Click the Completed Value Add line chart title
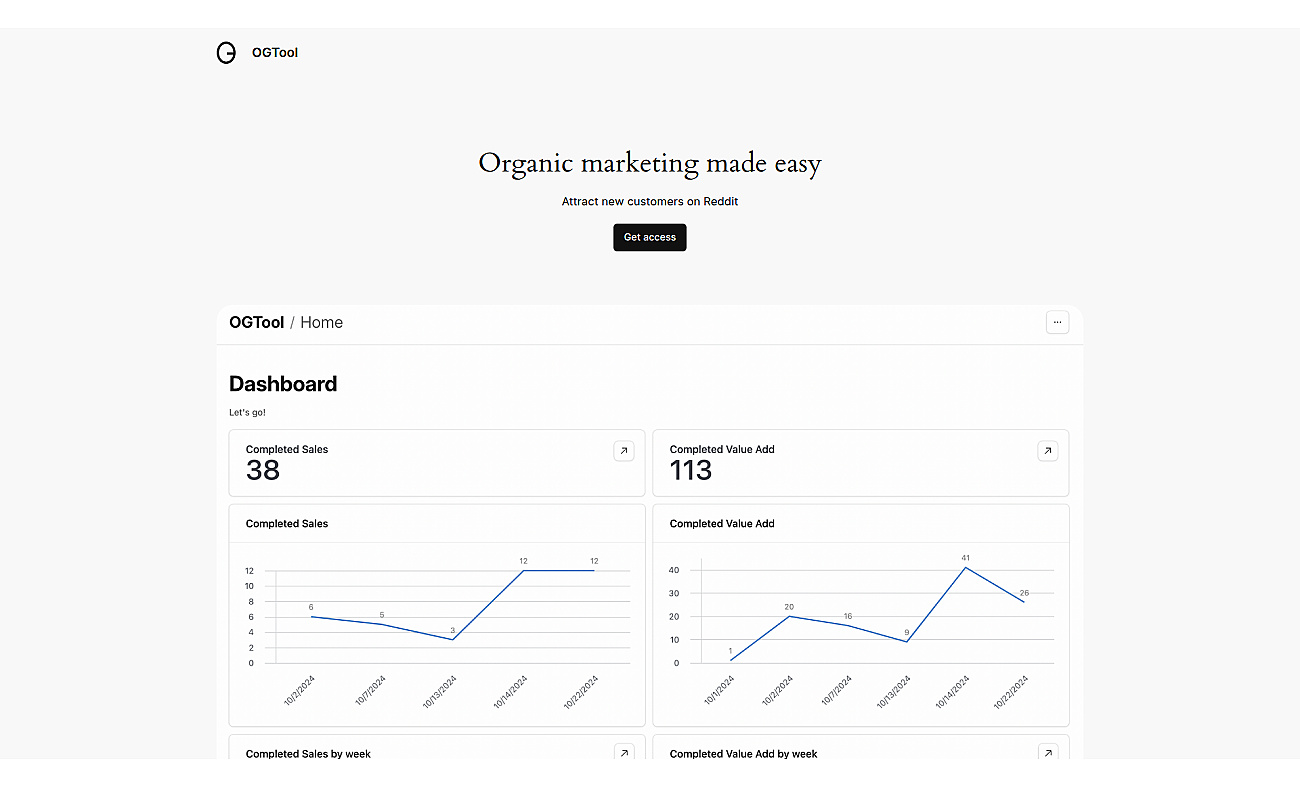 pos(722,523)
